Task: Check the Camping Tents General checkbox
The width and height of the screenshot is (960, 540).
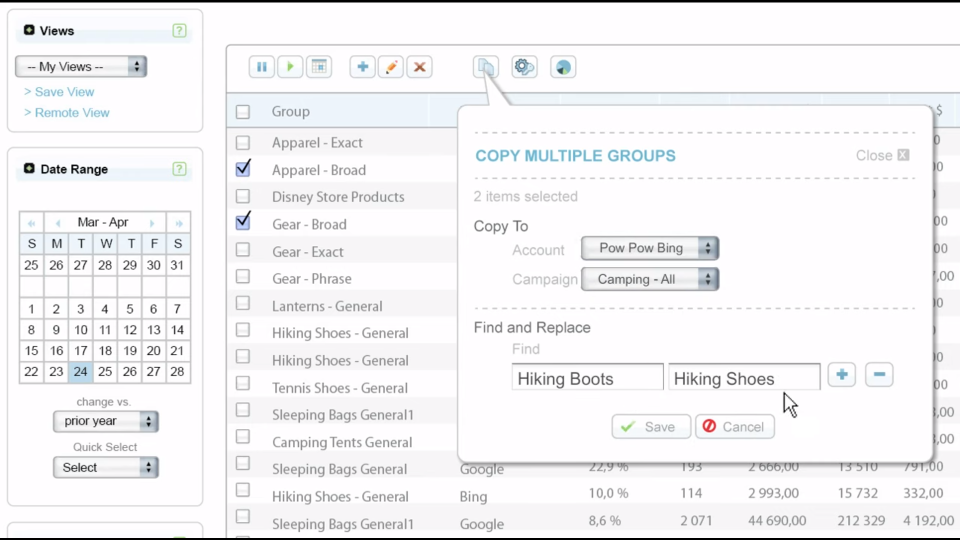Action: click(x=243, y=437)
